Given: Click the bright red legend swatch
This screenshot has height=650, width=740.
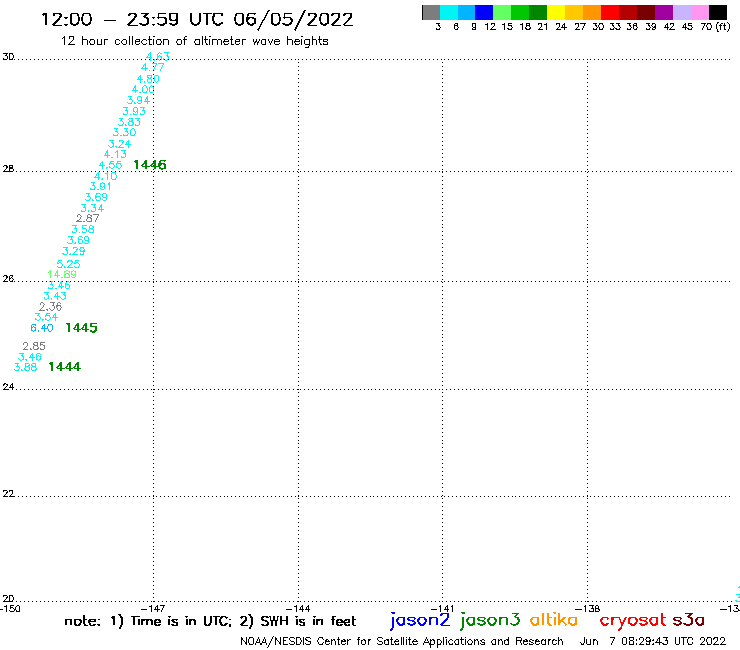Looking at the screenshot, I should (x=609, y=12).
